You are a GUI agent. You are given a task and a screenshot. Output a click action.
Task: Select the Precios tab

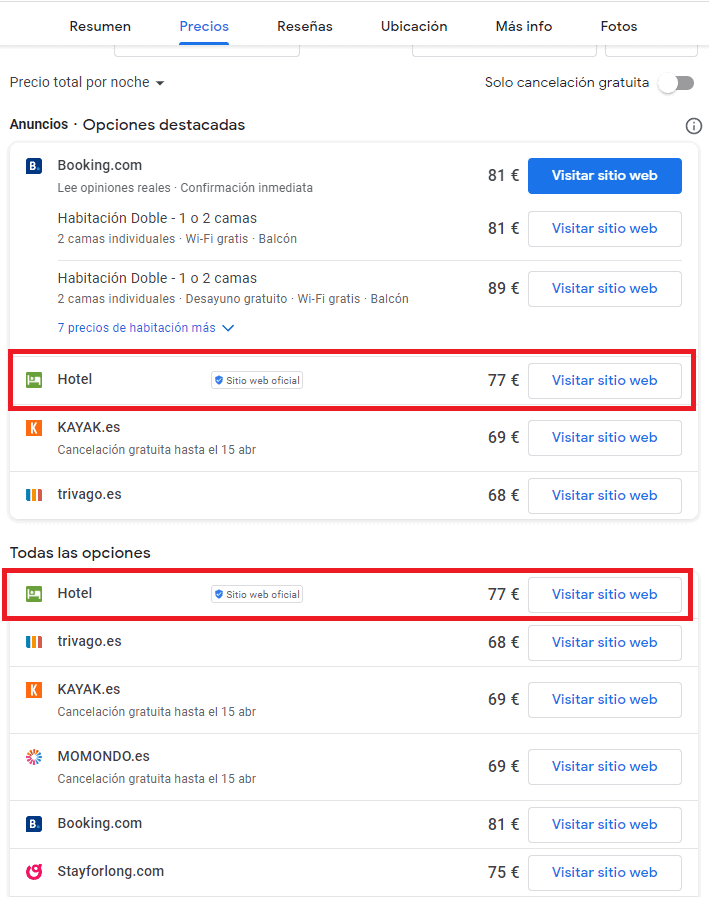click(204, 26)
